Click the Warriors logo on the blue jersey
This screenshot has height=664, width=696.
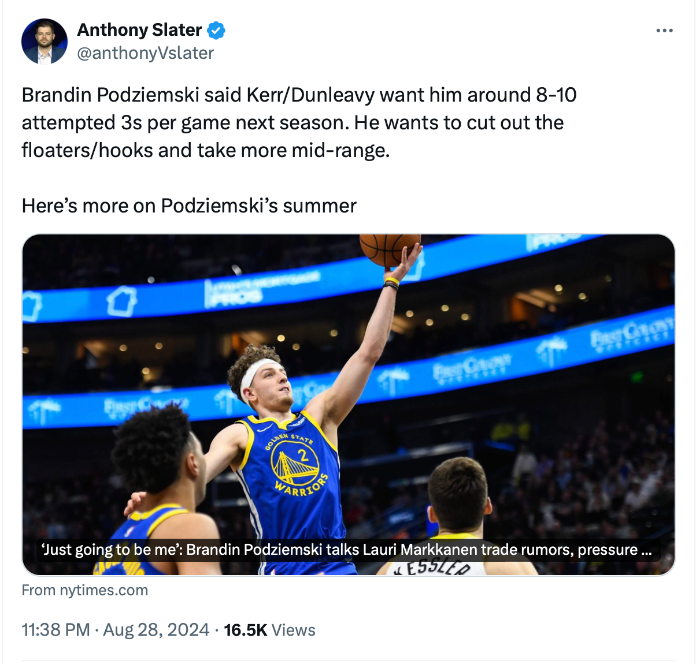(x=294, y=464)
